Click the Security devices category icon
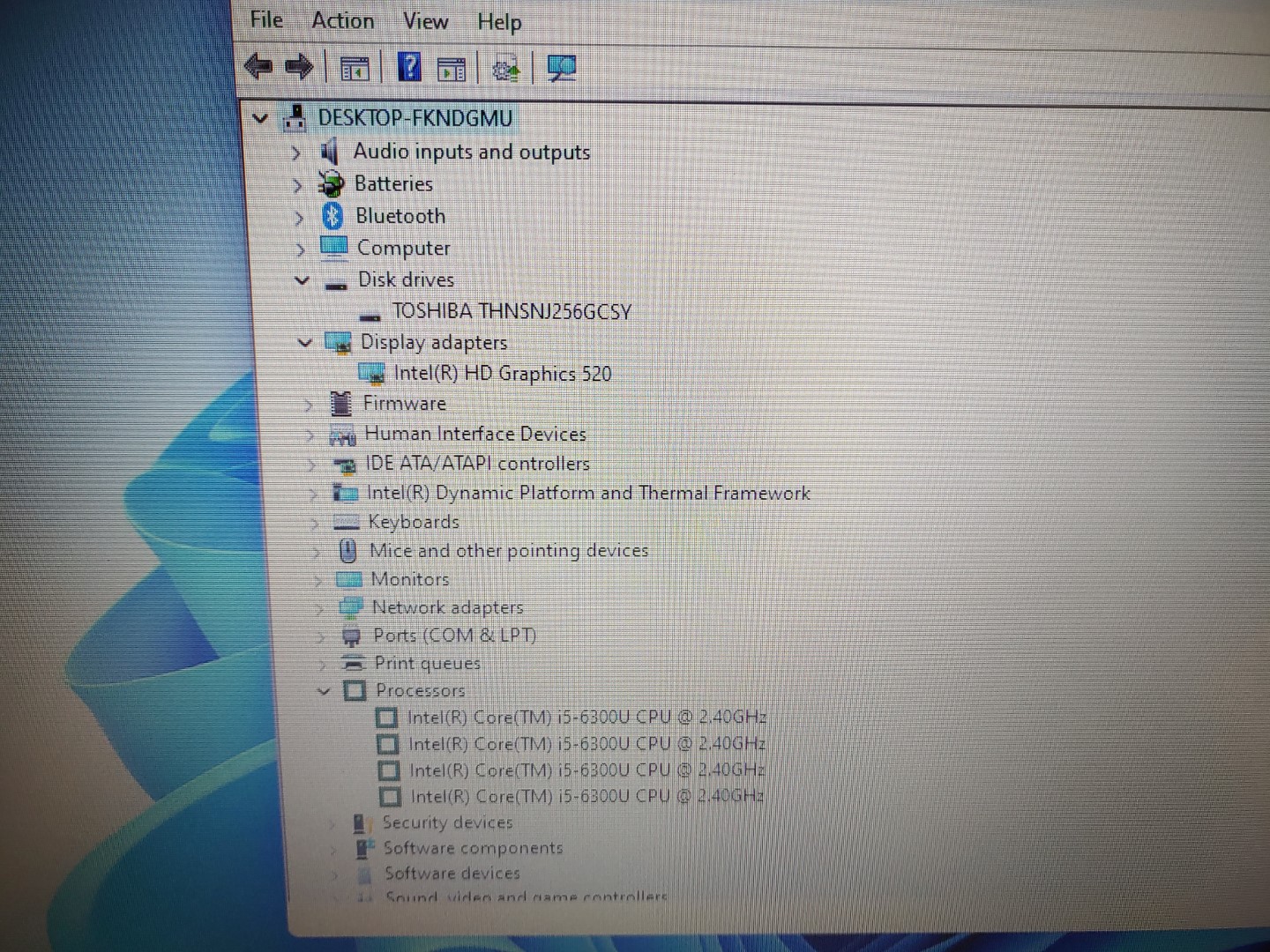The image size is (1270, 952). (361, 823)
